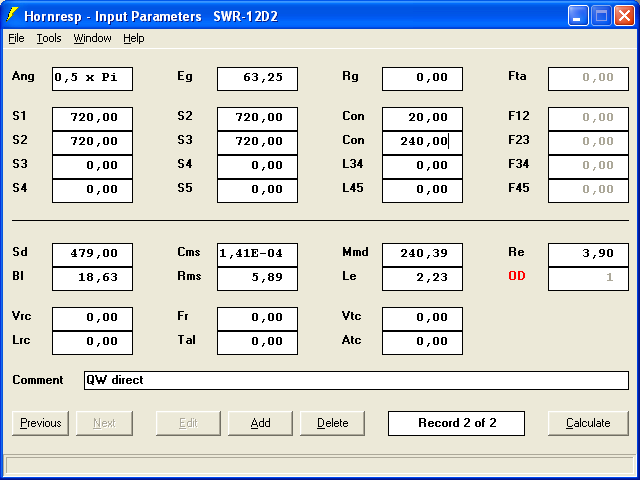Select the Bl field with 18,63
This screenshot has width=640, height=480.
92,279
